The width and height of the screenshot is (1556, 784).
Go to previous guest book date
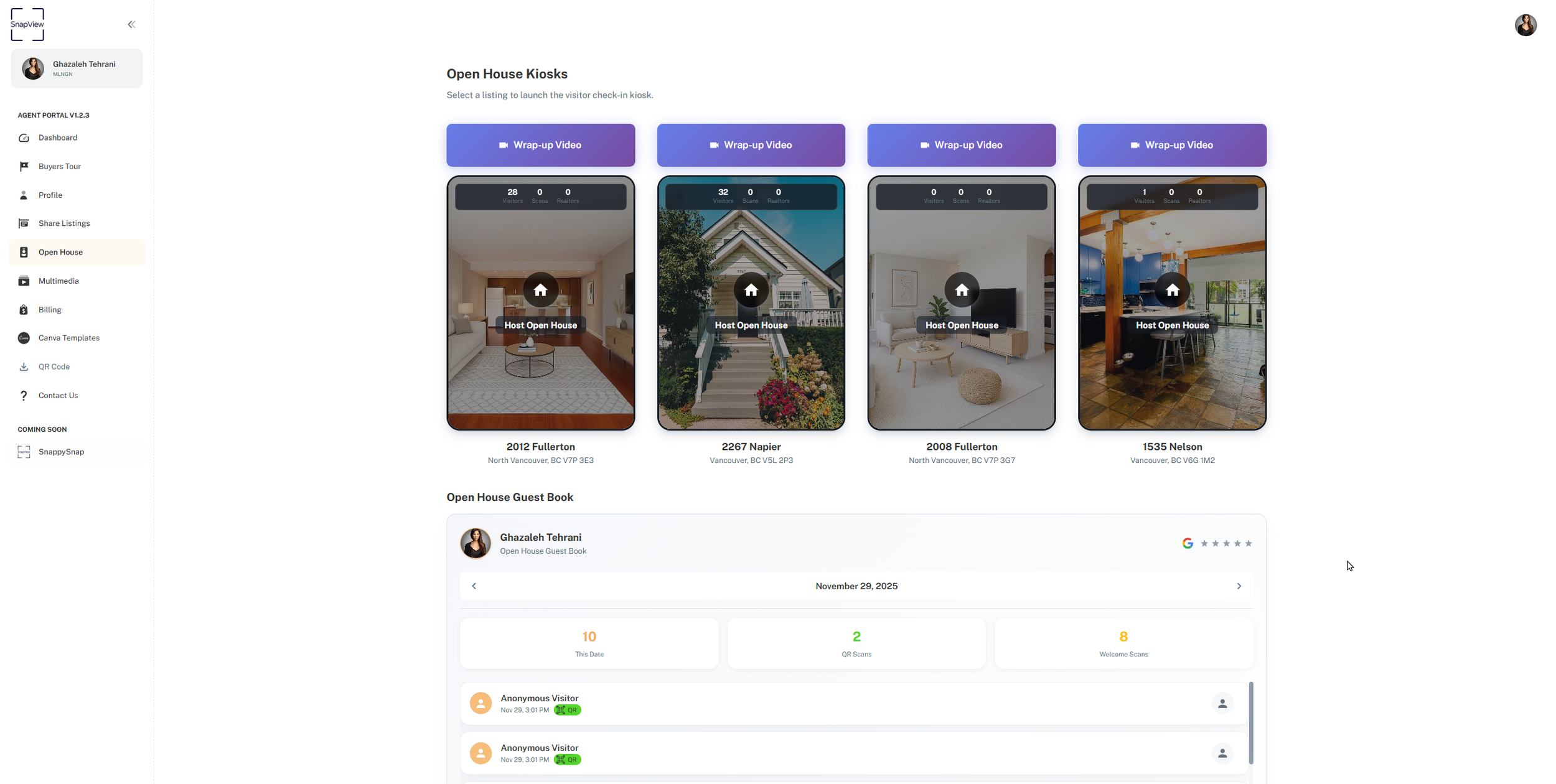click(x=474, y=586)
